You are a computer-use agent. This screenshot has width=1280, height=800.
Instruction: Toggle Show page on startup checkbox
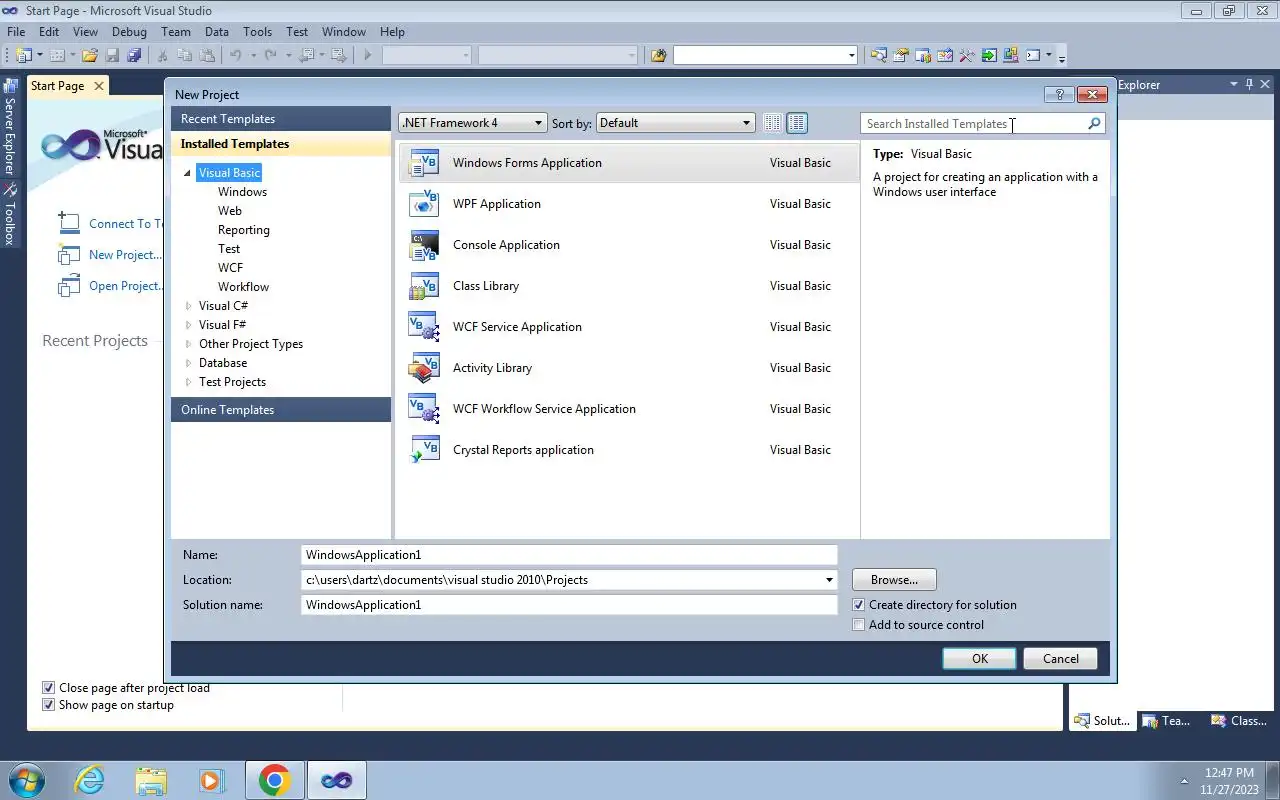pos(48,705)
